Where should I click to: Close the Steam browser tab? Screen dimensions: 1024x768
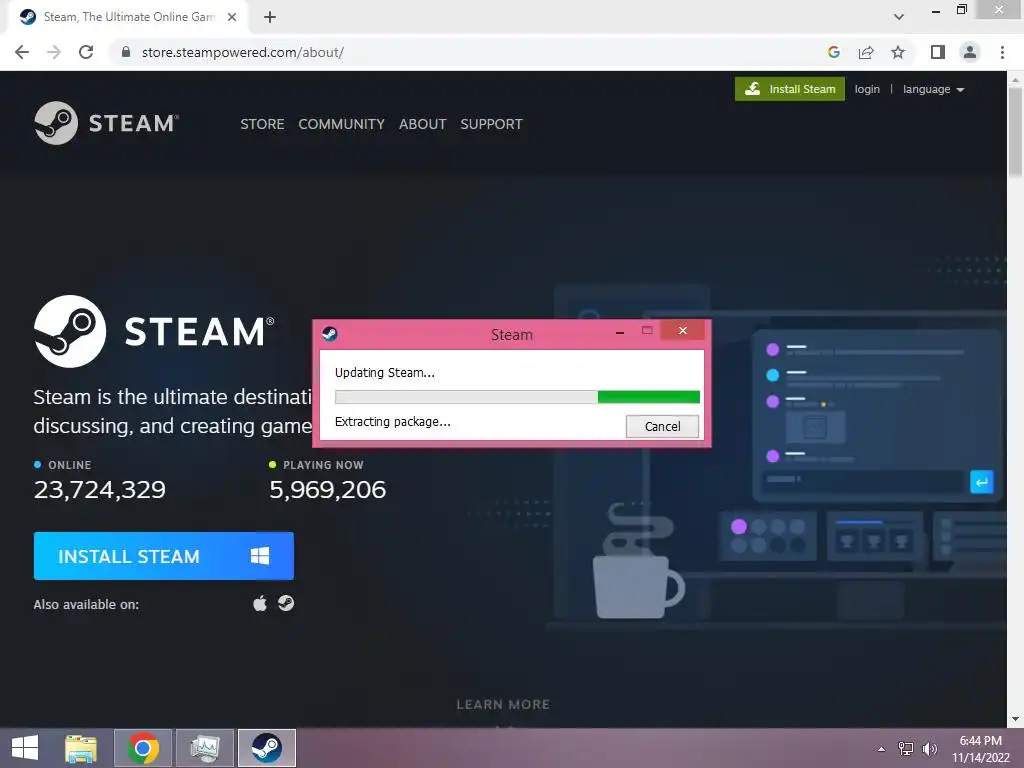(232, 17)
